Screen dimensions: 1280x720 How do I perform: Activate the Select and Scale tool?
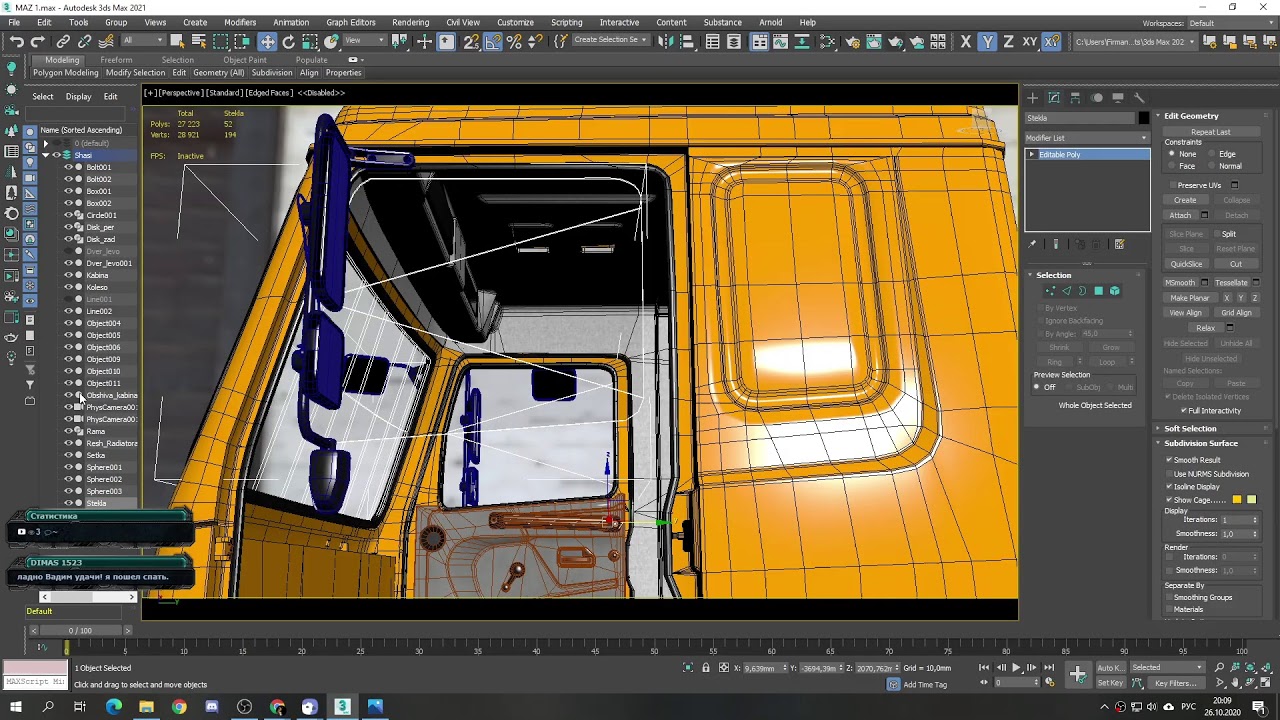click(x=310, y=41)
